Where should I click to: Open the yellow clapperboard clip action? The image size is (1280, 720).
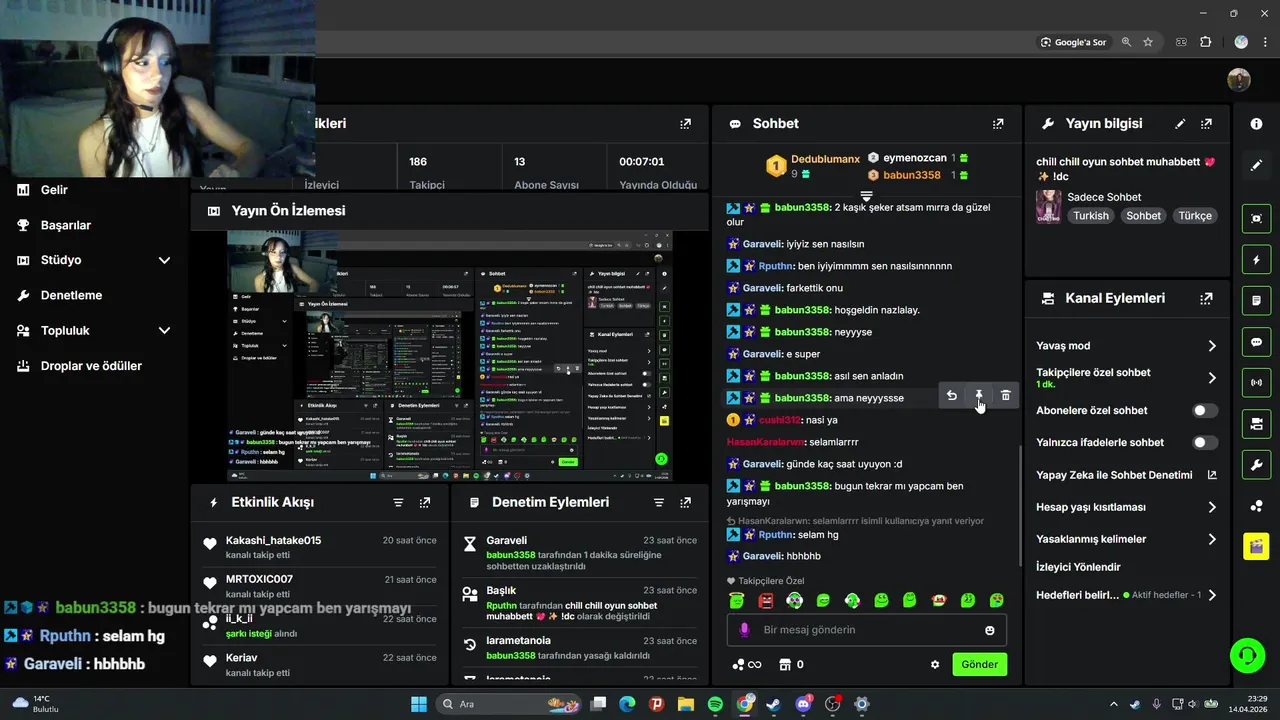[x=1256, y=546]
